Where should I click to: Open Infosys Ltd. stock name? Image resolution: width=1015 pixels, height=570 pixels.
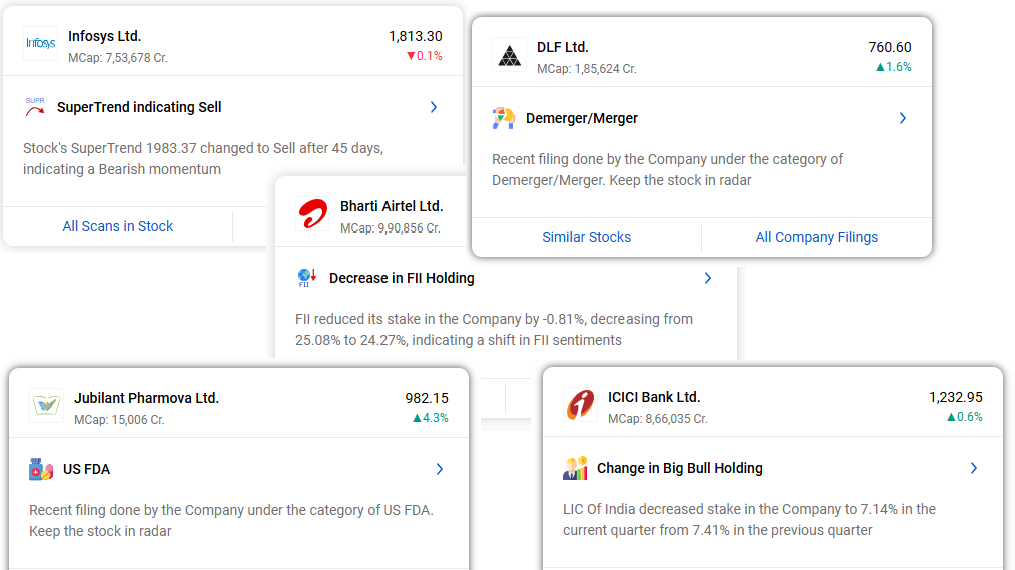(104, 36)
